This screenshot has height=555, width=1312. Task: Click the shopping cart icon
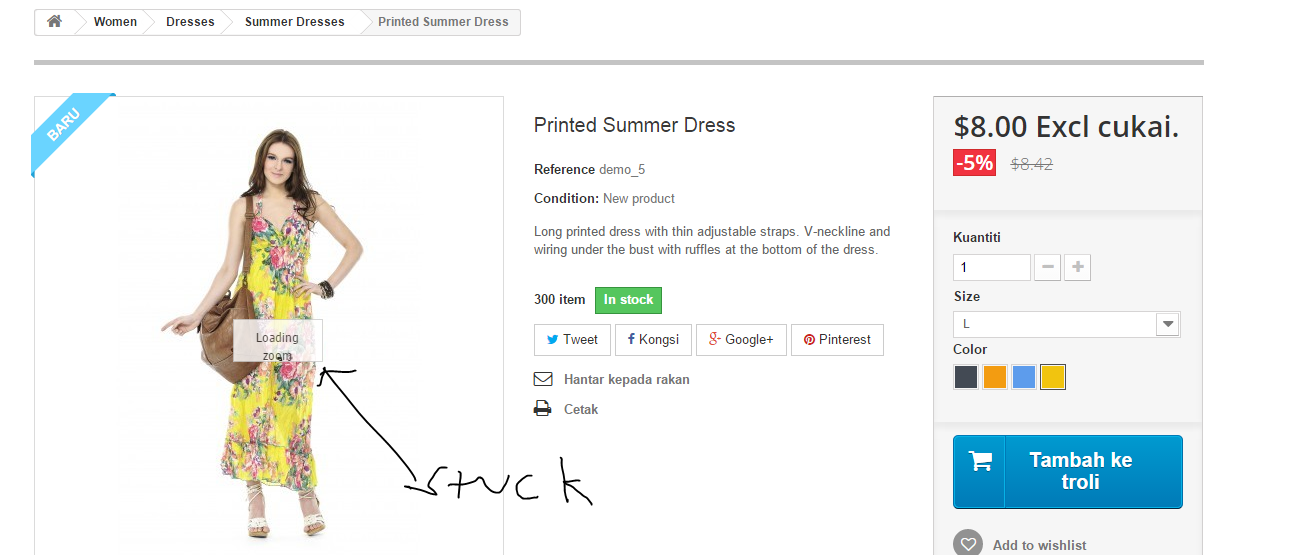pyautogui.click(x=980, y=461)
